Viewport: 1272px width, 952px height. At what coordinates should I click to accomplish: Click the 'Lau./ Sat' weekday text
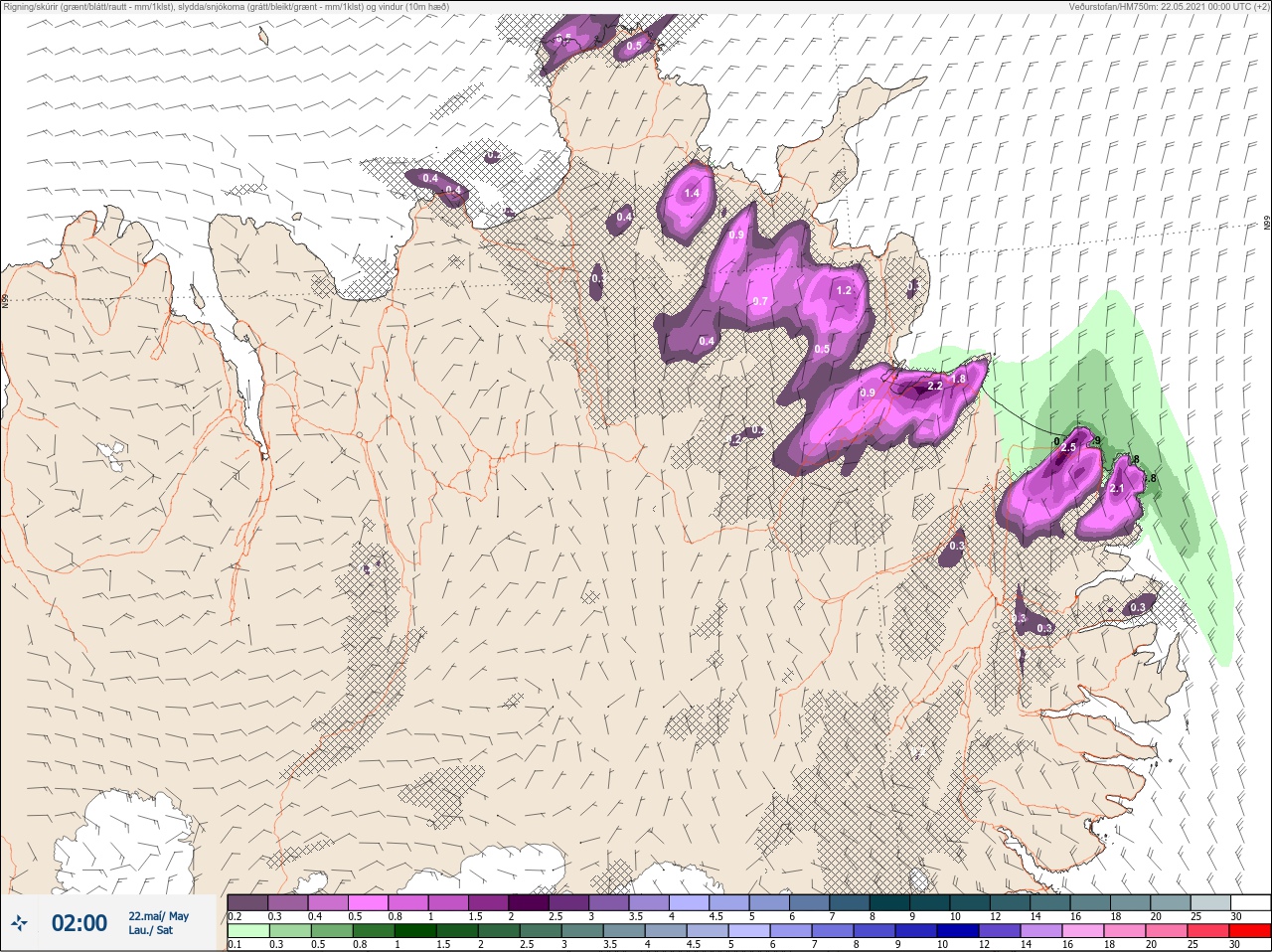tap(150, 930)
